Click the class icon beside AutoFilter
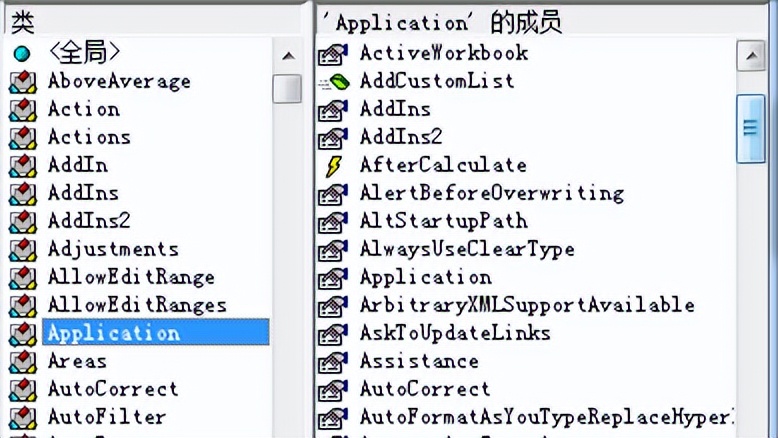 [x=23, y=418]
